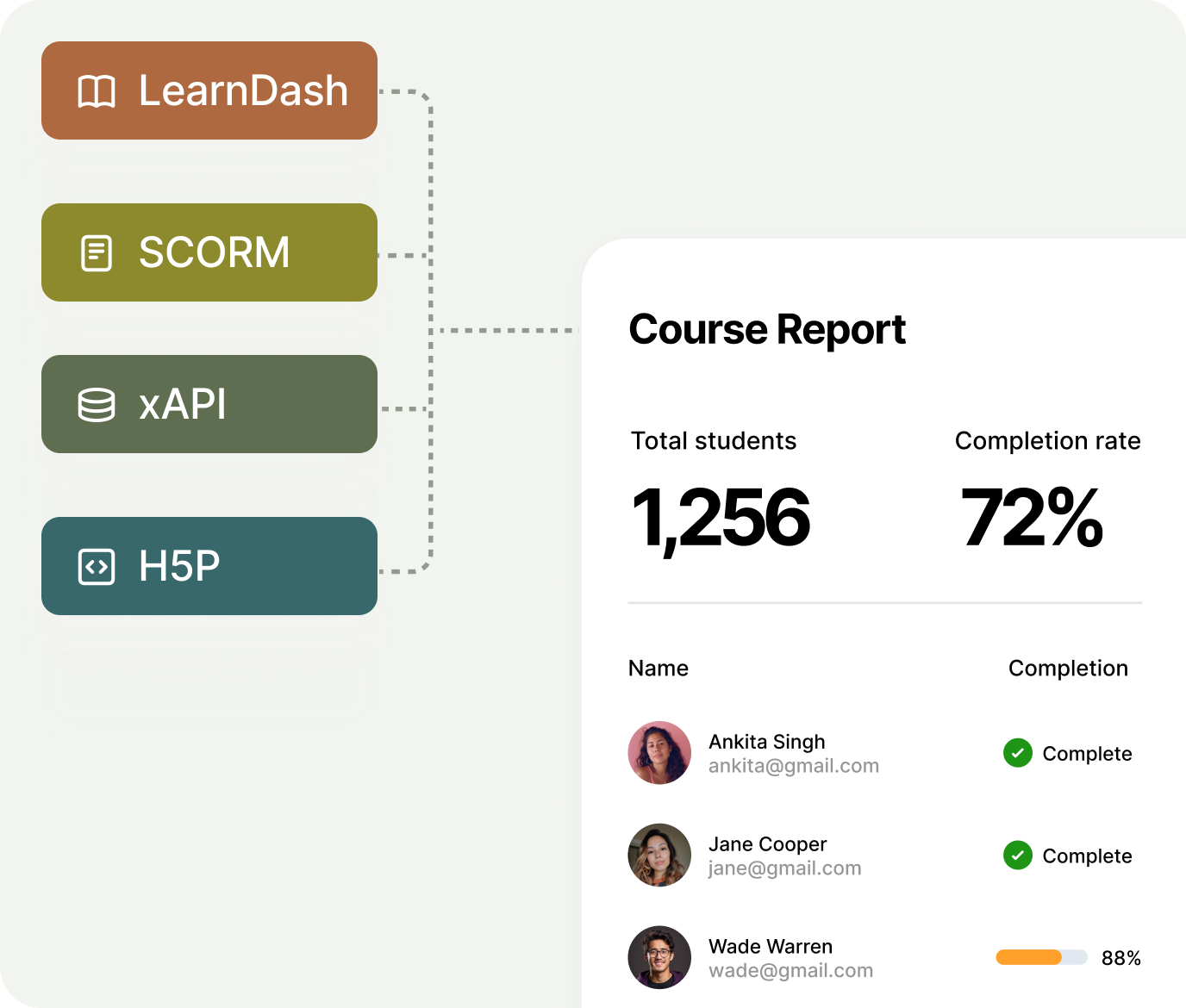1186x1008 pixels.
Task: Click the book icon on LearnDash
Action: pos(97,91)
